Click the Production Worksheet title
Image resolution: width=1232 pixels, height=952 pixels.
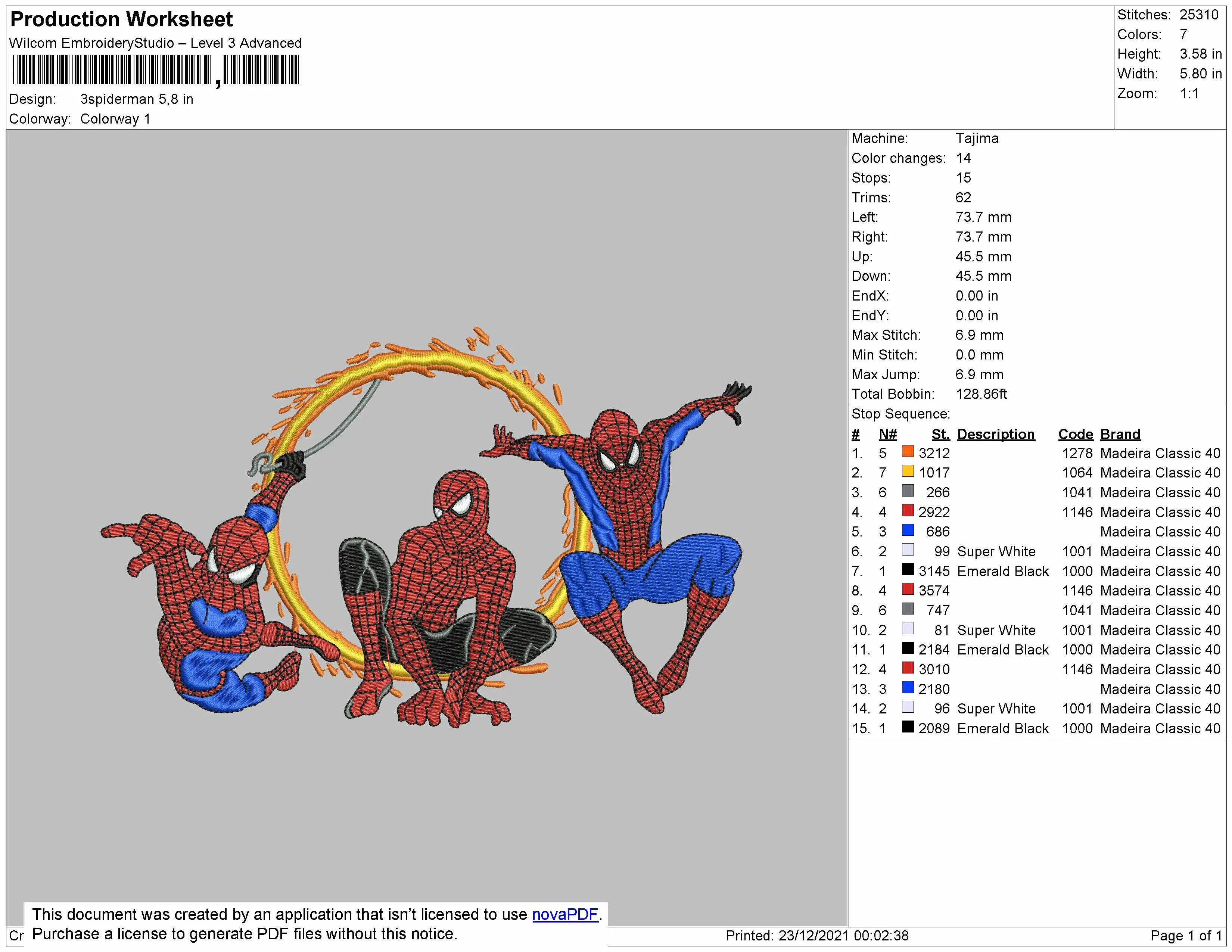click(x=121, y=19)
